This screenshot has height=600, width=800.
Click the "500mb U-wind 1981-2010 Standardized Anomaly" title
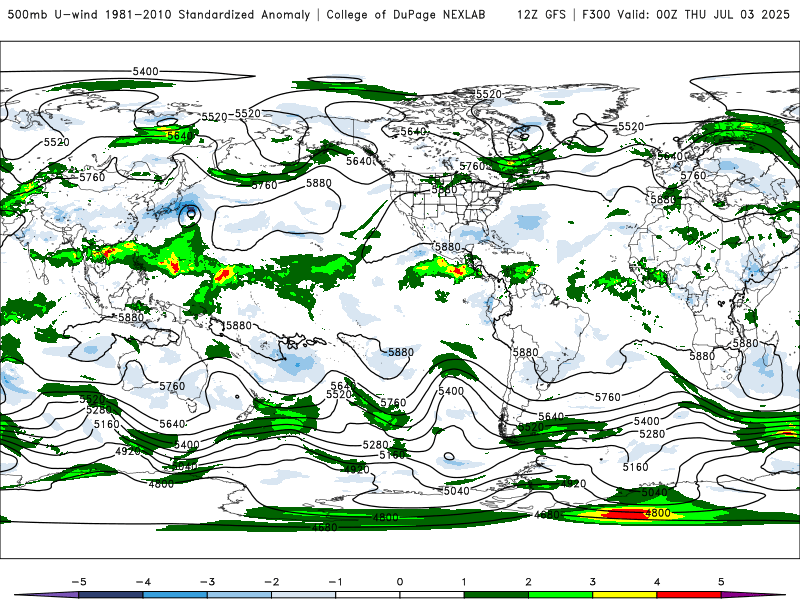pos(159,15)
